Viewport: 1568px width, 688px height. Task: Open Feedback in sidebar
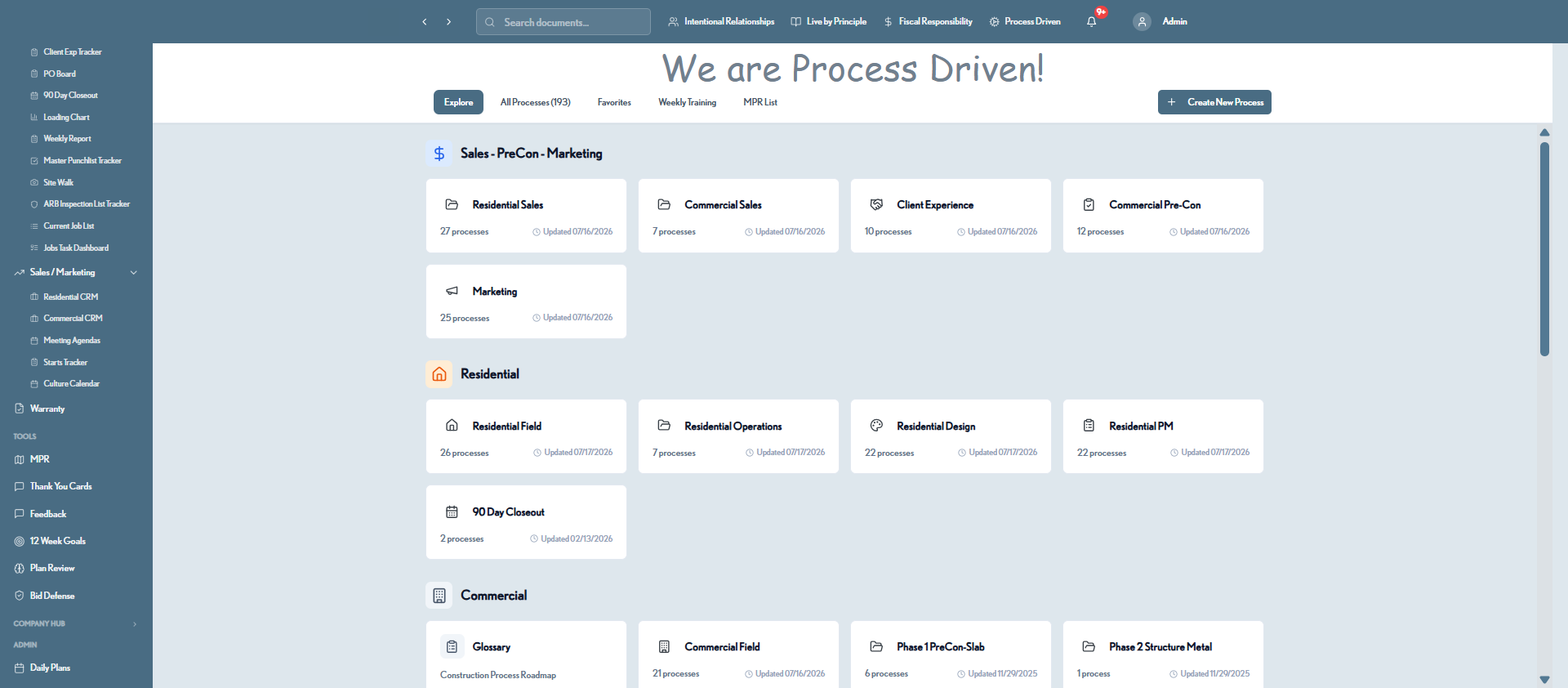[47, 514]
